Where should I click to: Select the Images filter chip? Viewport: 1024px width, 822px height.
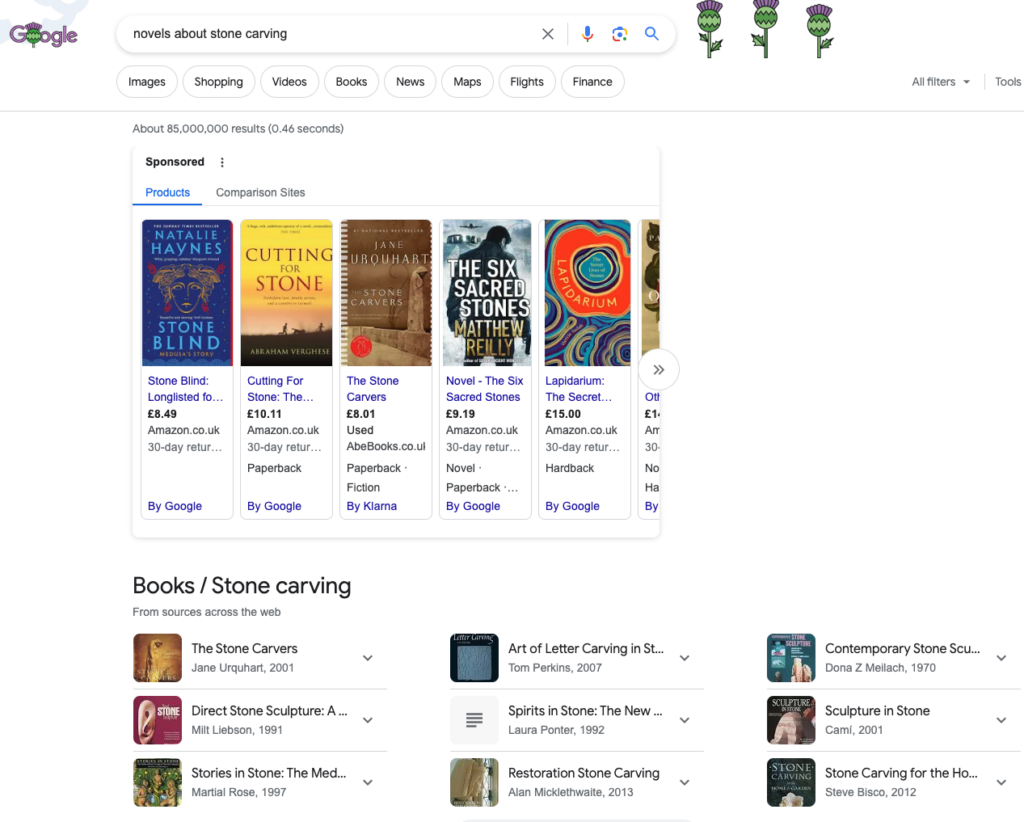click(147, 82)
